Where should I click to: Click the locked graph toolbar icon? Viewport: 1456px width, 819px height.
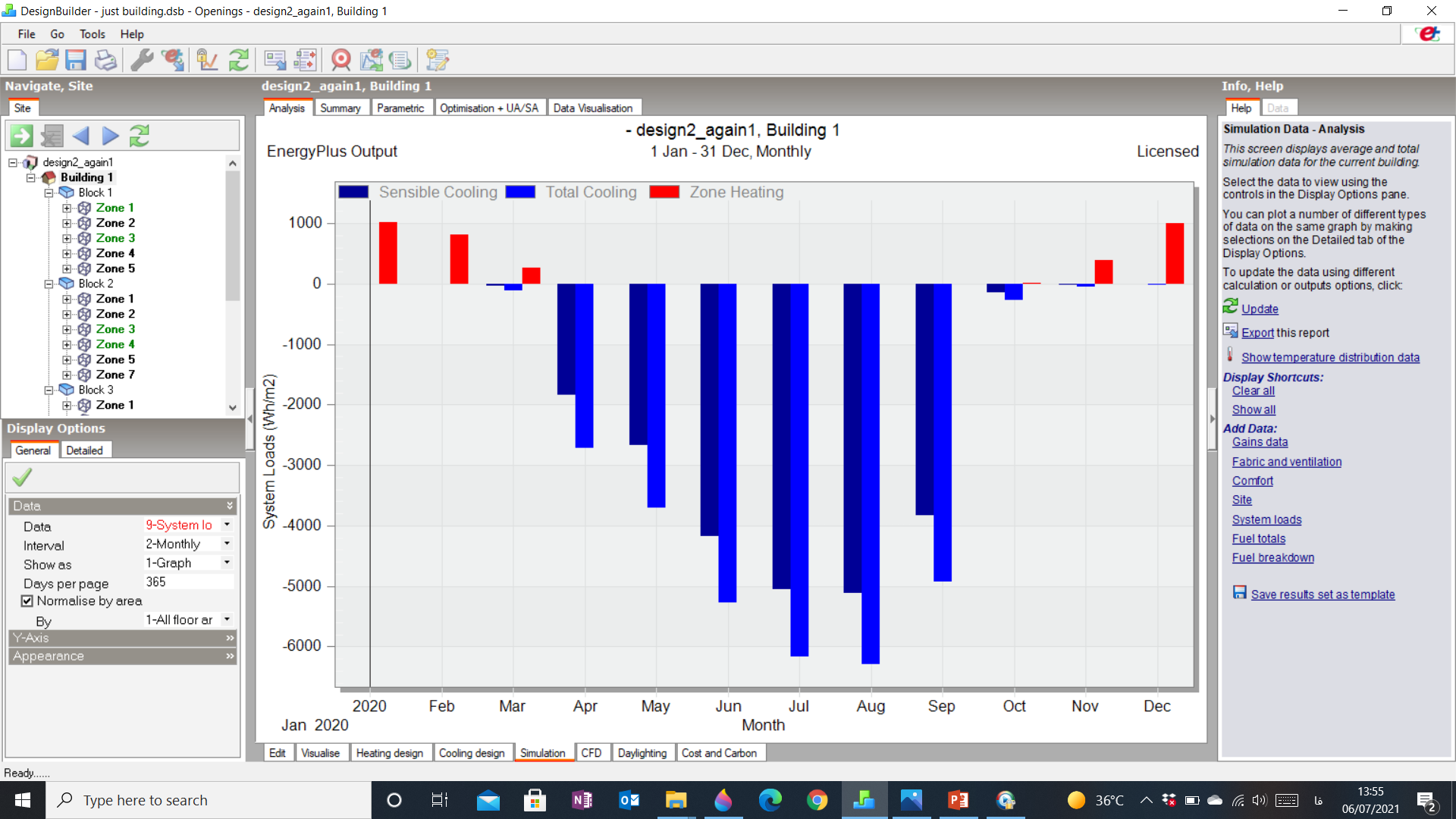(207, 60)
